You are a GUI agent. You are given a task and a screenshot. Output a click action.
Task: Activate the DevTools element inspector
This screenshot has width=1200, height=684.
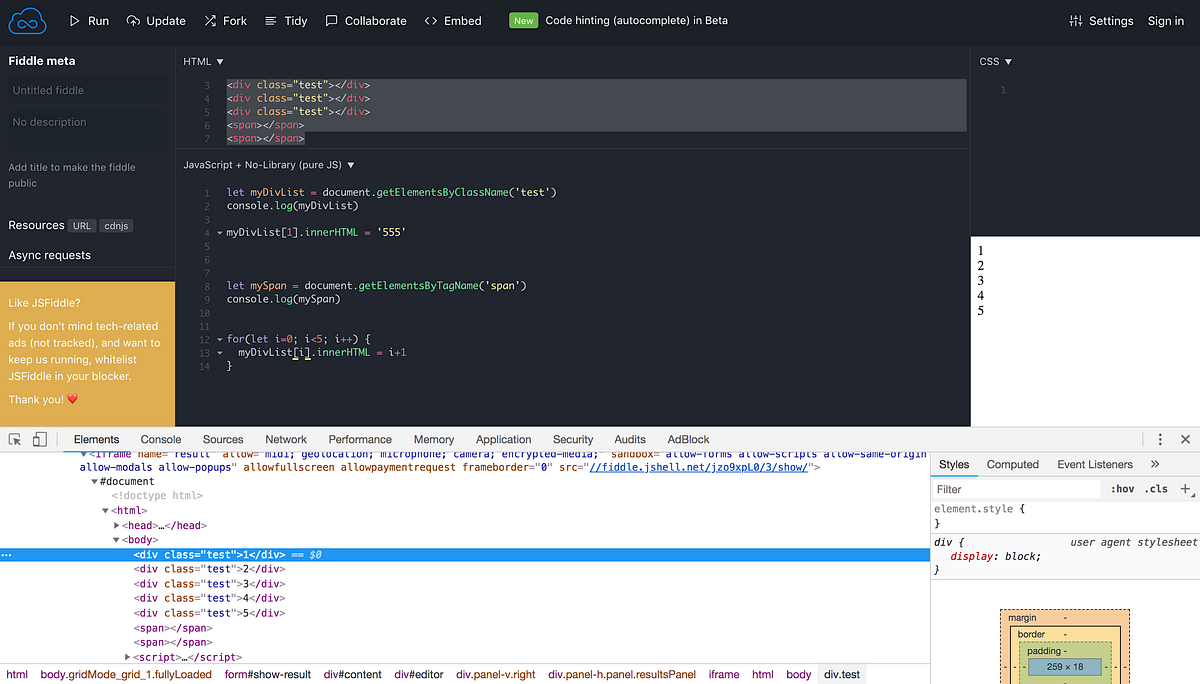click(14, 439)
